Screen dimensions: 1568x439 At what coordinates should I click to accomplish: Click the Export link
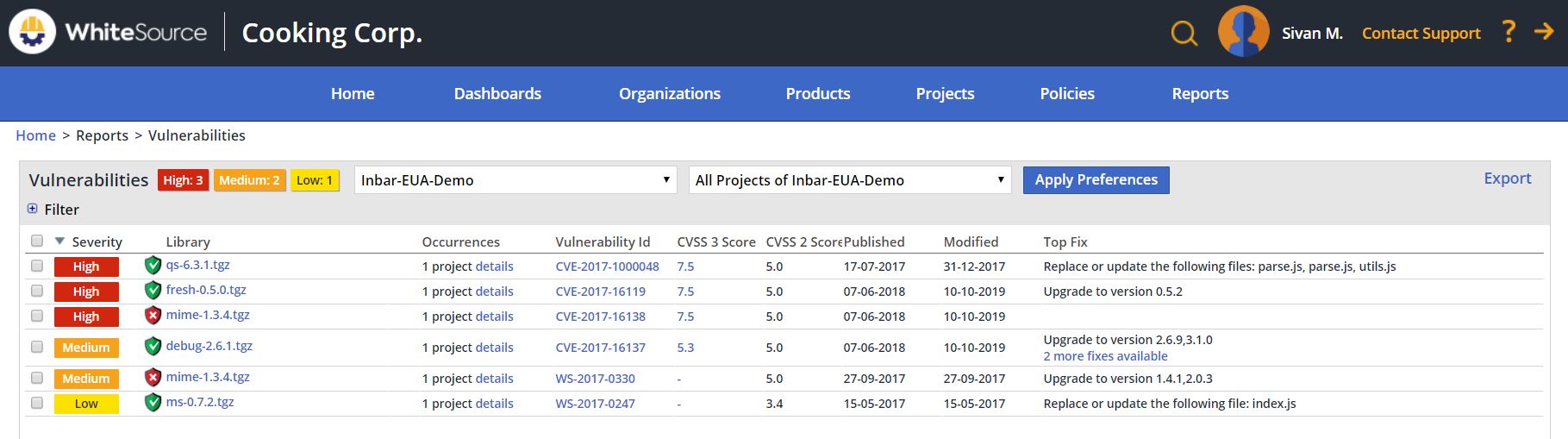pos(1508,179)
